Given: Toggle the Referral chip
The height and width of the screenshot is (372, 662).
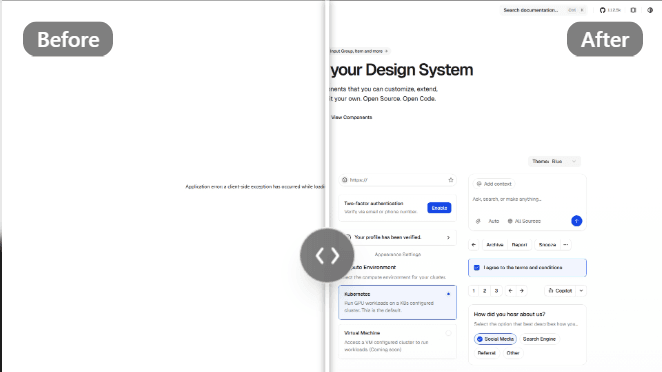Looking at the screenshot, I should point(486,353).
